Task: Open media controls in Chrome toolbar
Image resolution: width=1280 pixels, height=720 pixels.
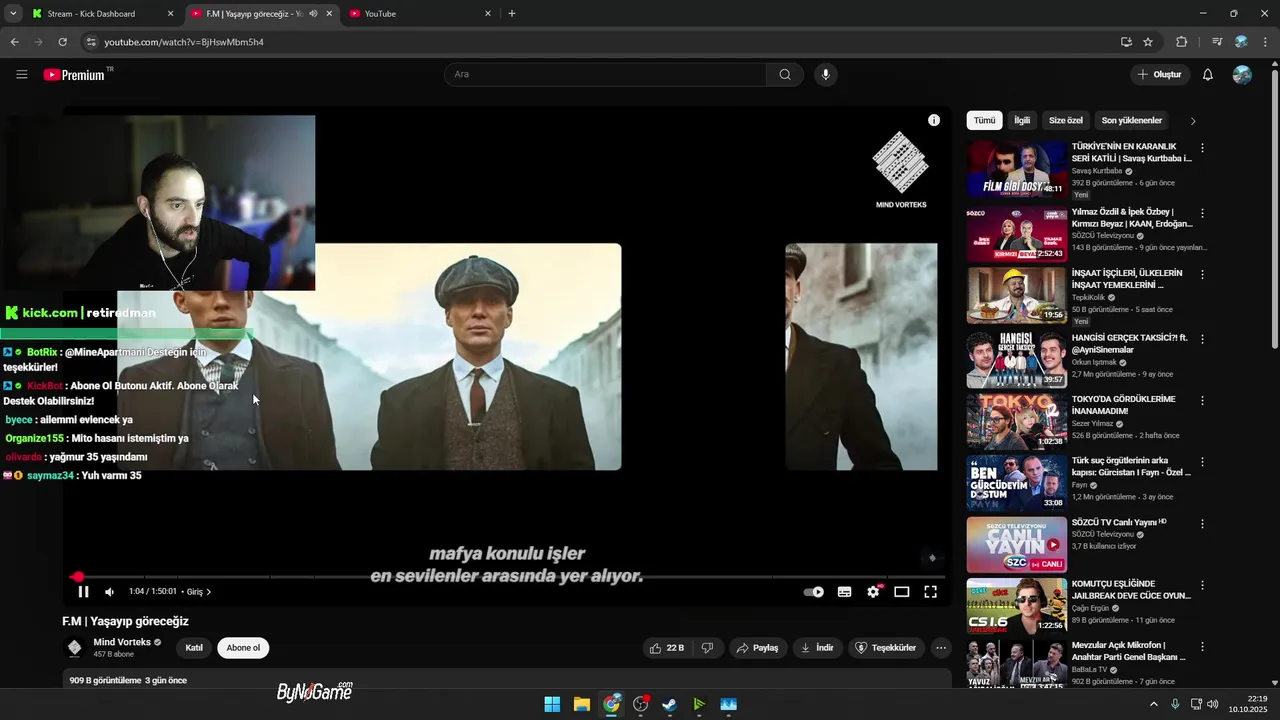Action: 1217,42
